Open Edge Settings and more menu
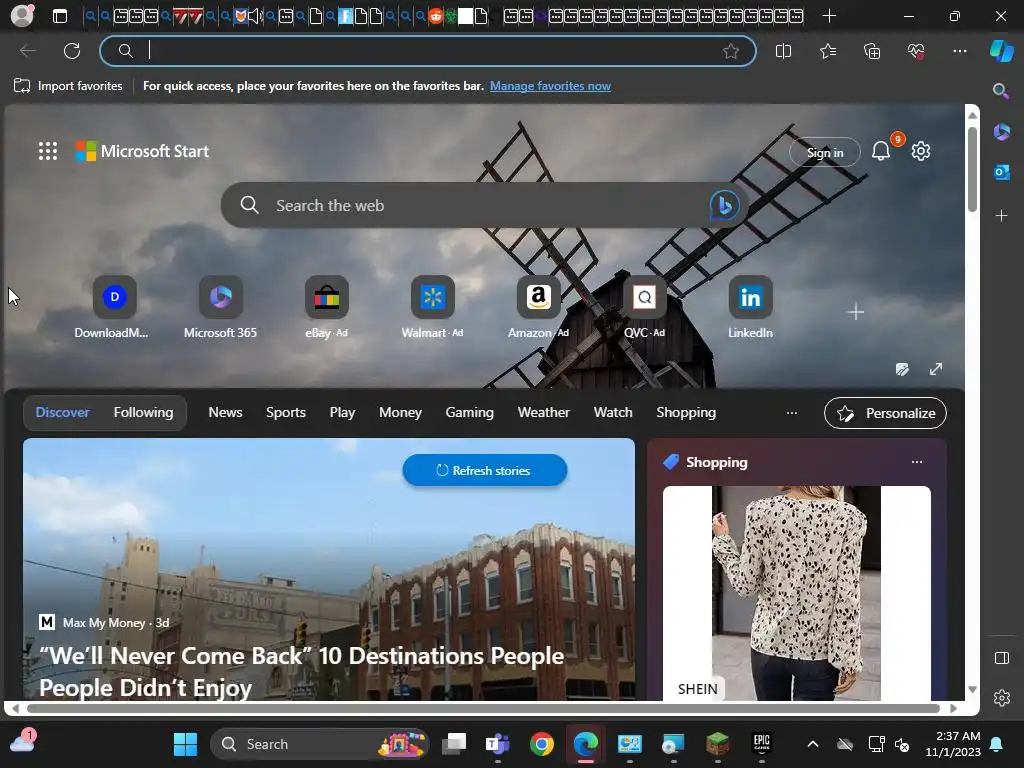The image size is (1024, 768). [x=959, y=51]
